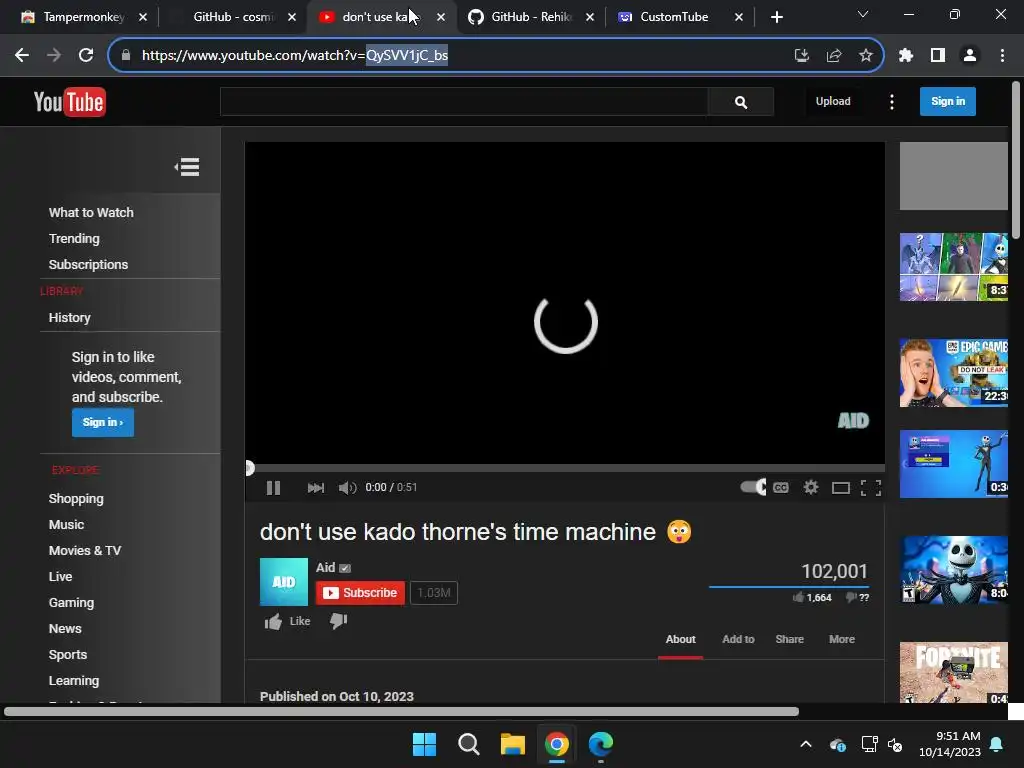This screenshot has height=768, width=1024.
Task: Open Music category
Action: pyautogui.click(x=66, y=524)
